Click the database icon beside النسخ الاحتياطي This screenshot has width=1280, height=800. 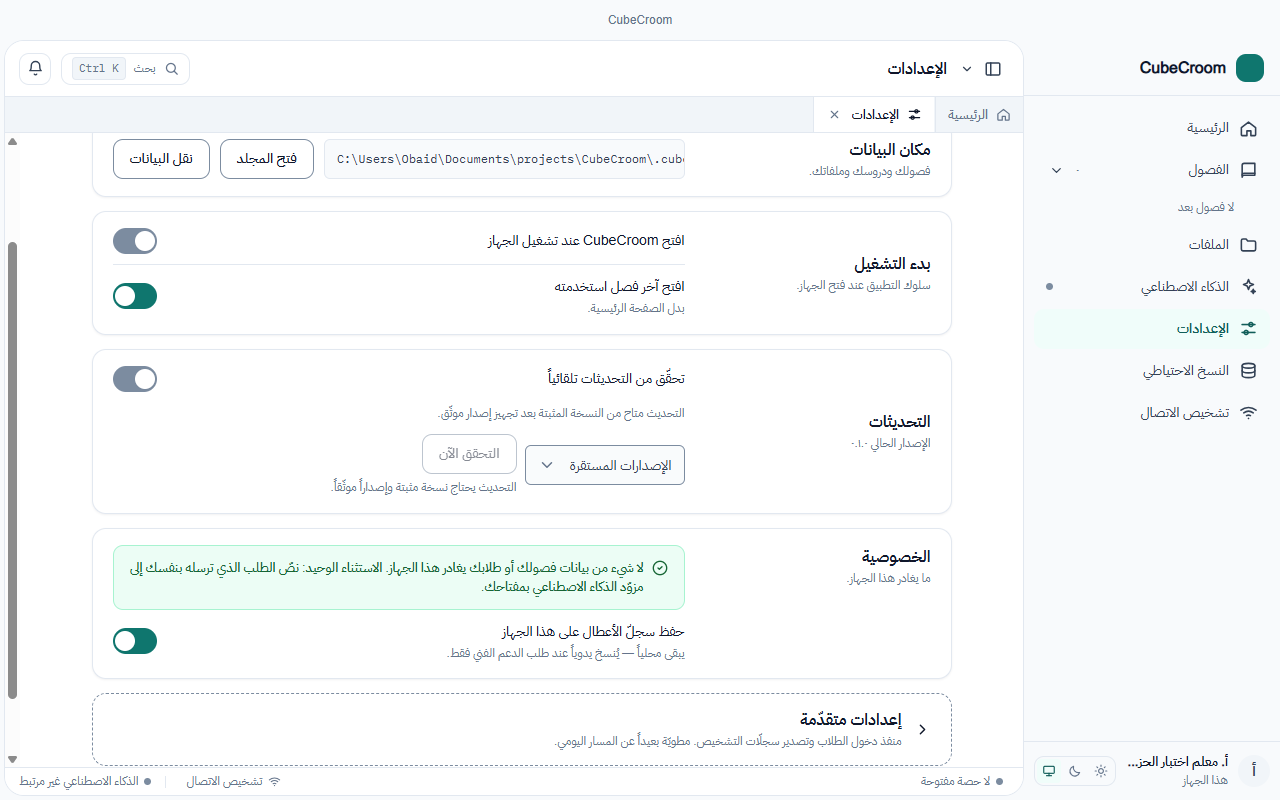point(1248,371)
